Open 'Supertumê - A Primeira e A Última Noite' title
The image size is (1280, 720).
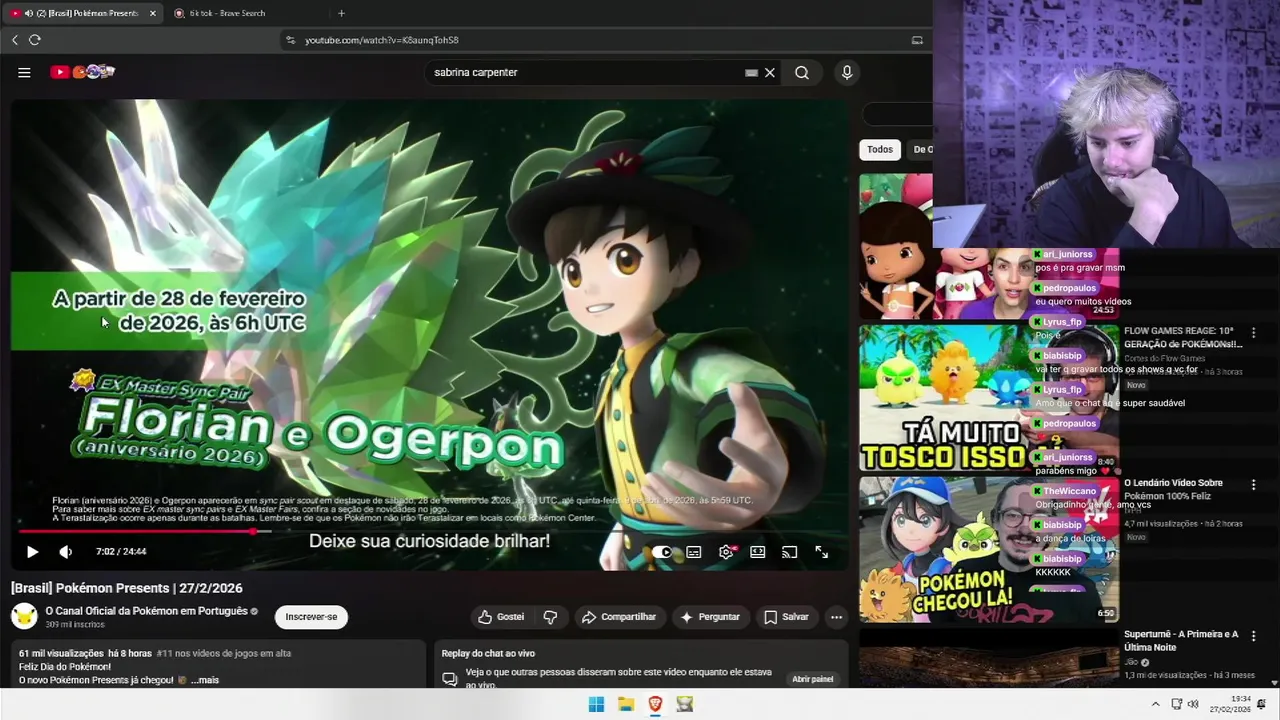pos(1181,641)
